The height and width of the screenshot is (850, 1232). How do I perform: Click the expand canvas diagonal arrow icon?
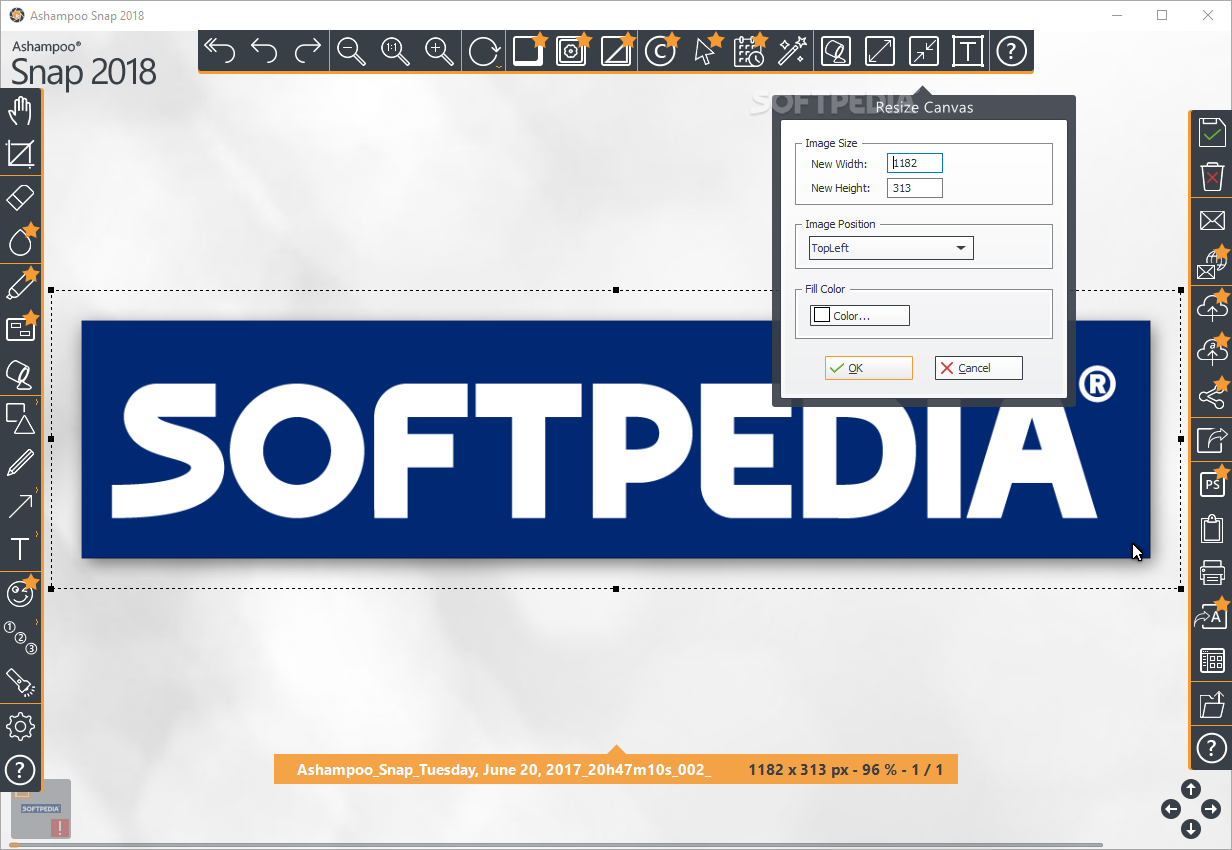[880, 50]
